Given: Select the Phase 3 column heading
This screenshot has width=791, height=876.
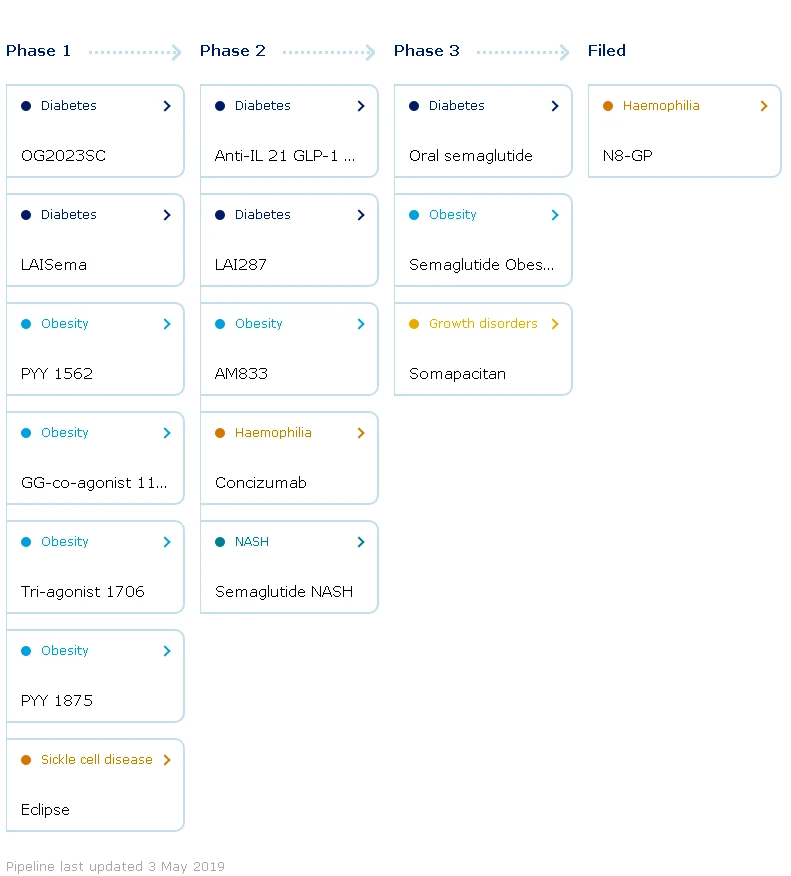Looking at the screenshot, I should (426, 51).
